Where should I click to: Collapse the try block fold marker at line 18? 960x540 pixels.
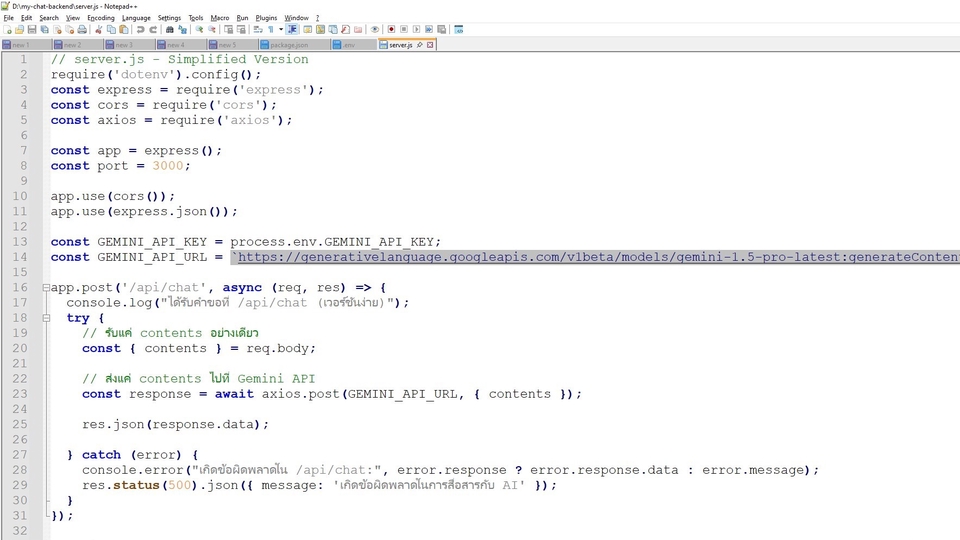[x=45, y=318]
